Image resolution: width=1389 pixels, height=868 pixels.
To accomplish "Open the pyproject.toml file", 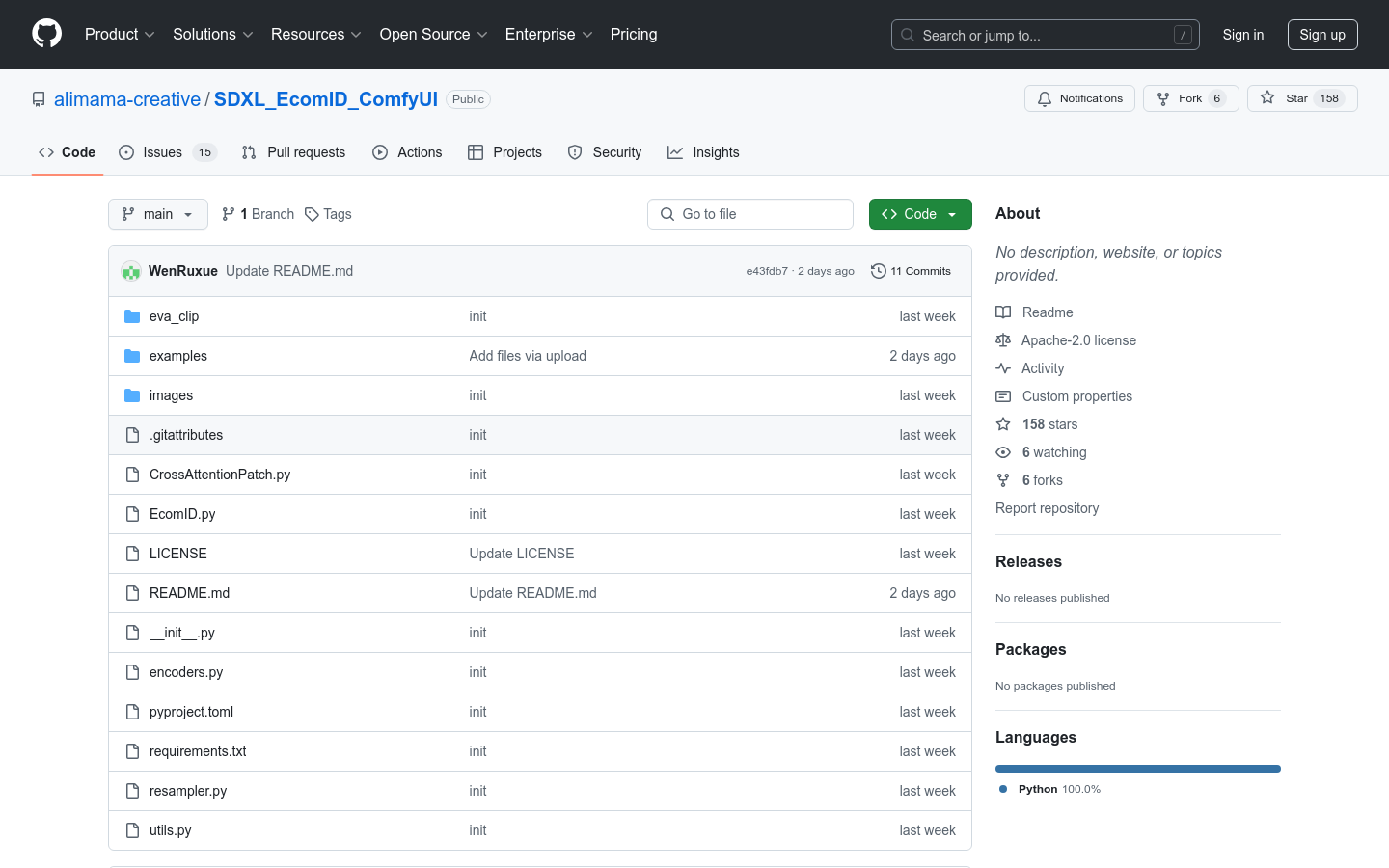I will 191,712.
